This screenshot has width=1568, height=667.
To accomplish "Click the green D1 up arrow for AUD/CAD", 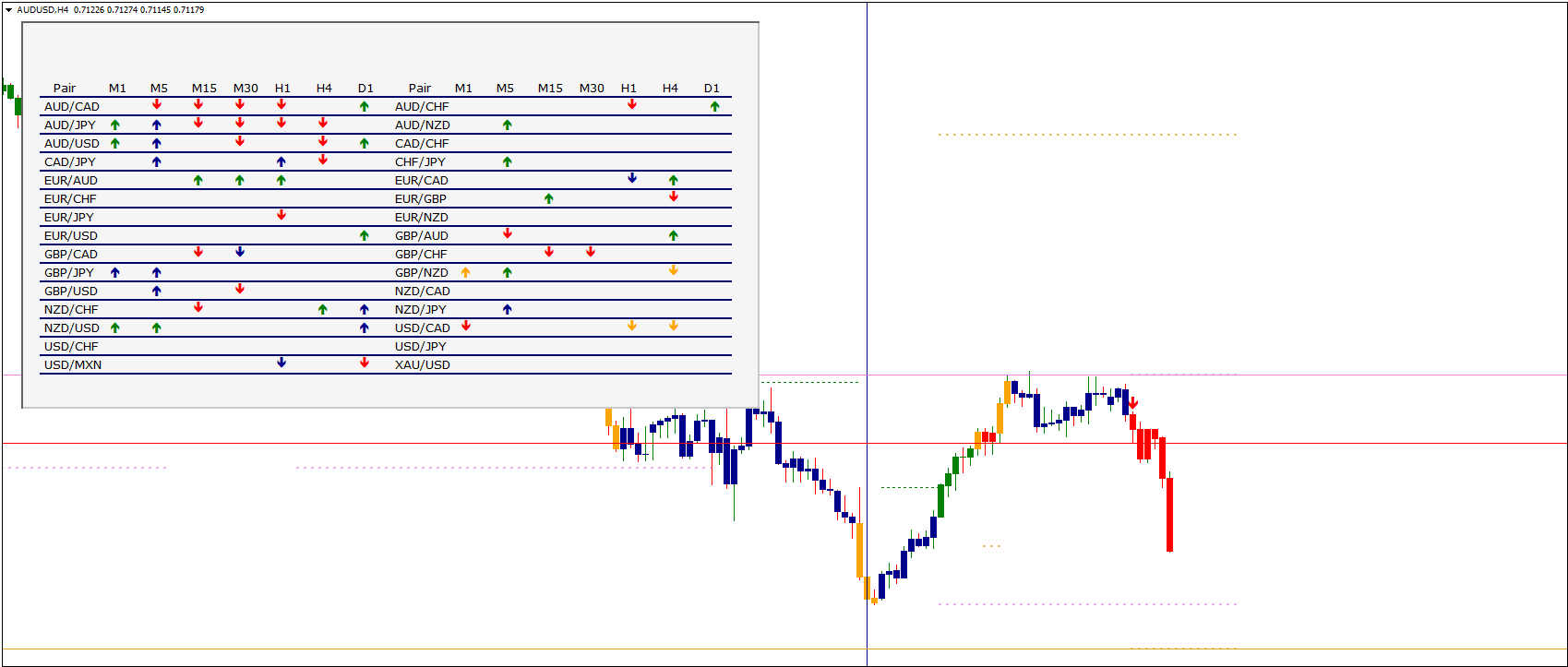I will coord(365,106).
